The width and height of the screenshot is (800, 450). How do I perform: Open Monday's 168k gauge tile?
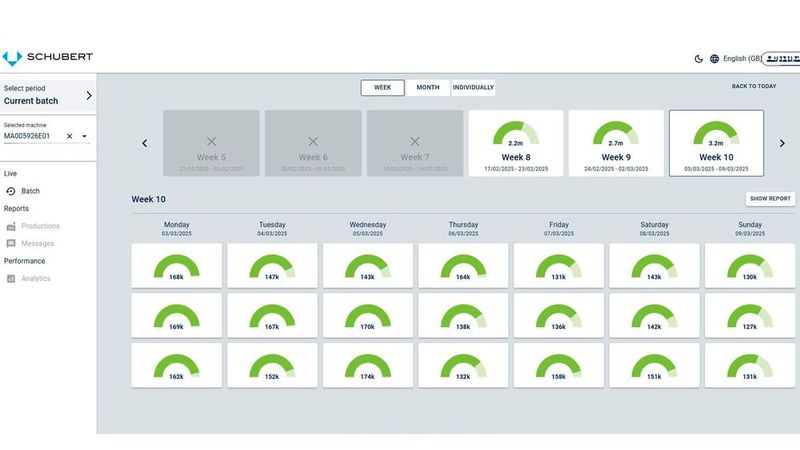(177, 266)
